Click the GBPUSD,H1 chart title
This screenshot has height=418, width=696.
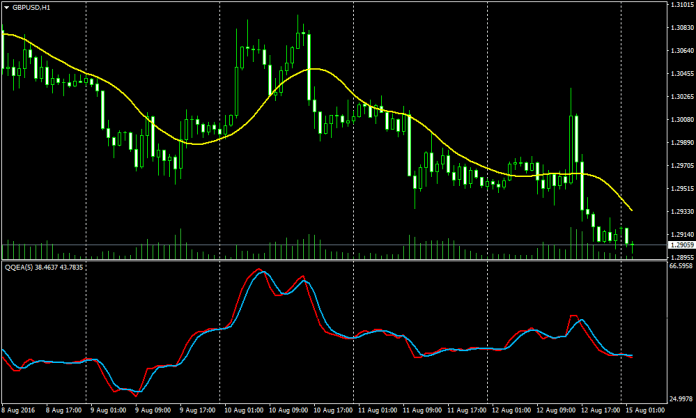tap(34, 7)
